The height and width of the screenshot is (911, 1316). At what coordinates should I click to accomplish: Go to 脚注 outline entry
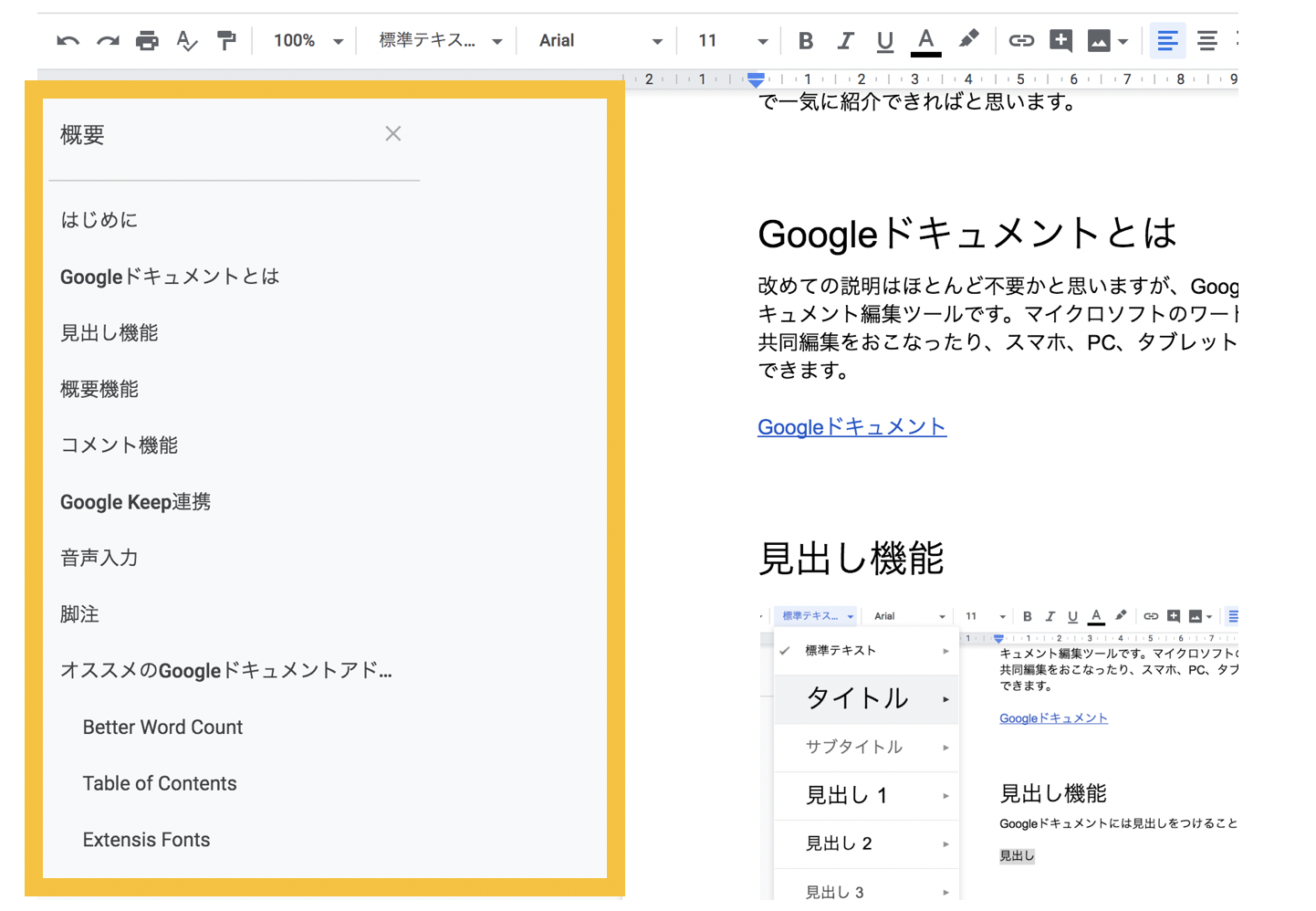(x=79, y=614)
